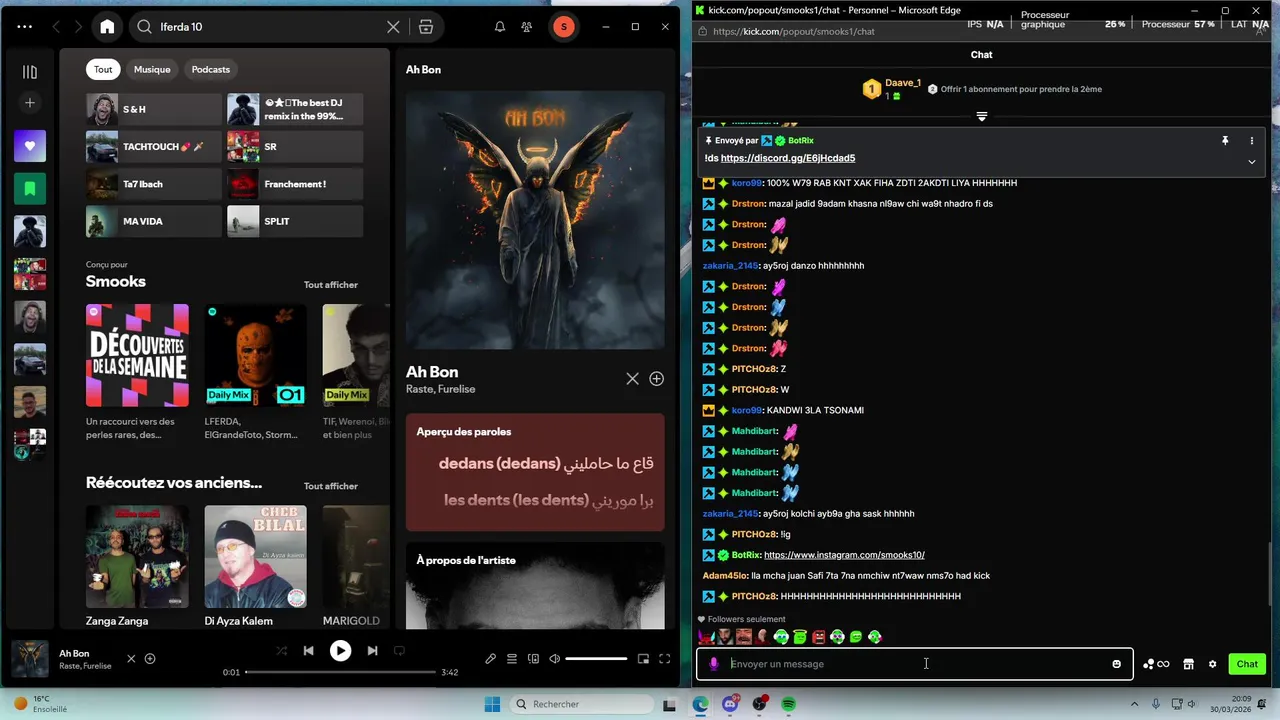Viewport: 1280px width, 720px height.
Task: Click zakaria_2145 on ay5roj danzo message
Action: pos(730,266)
